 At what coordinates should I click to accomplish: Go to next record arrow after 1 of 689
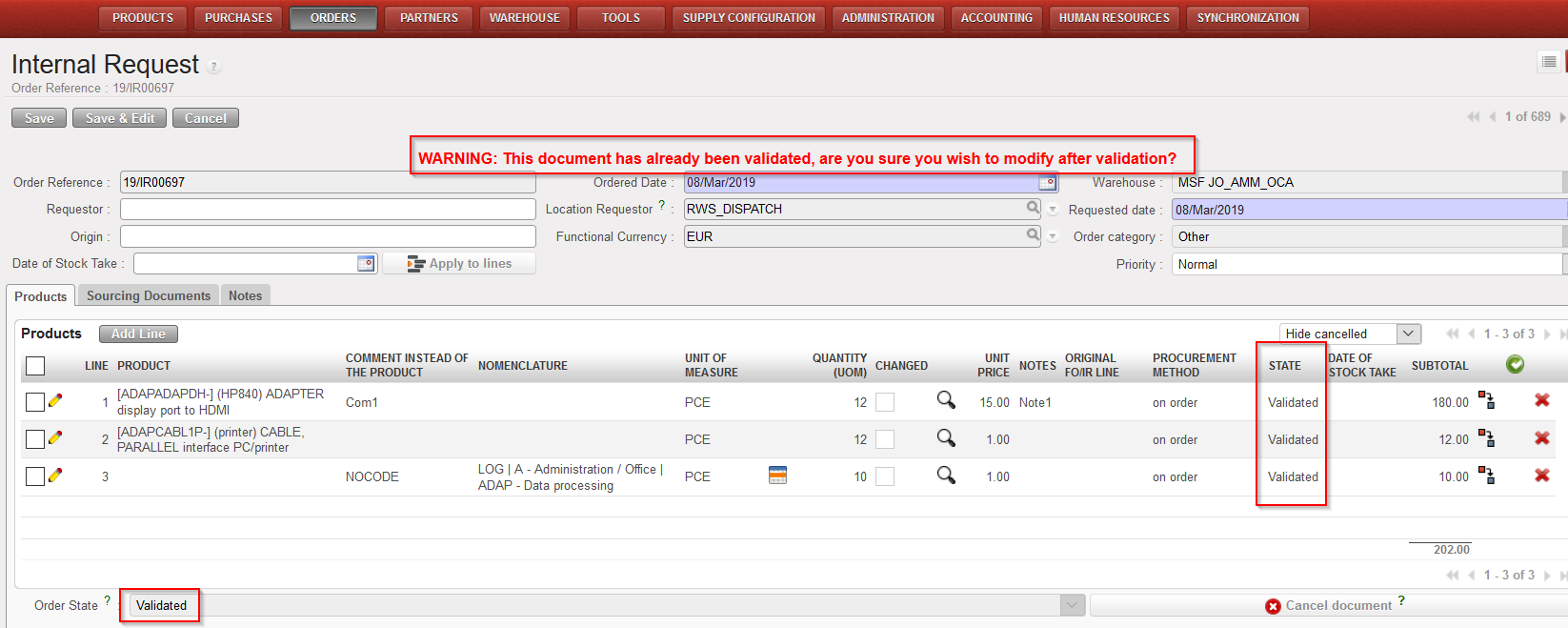(x=1562, y=117)
